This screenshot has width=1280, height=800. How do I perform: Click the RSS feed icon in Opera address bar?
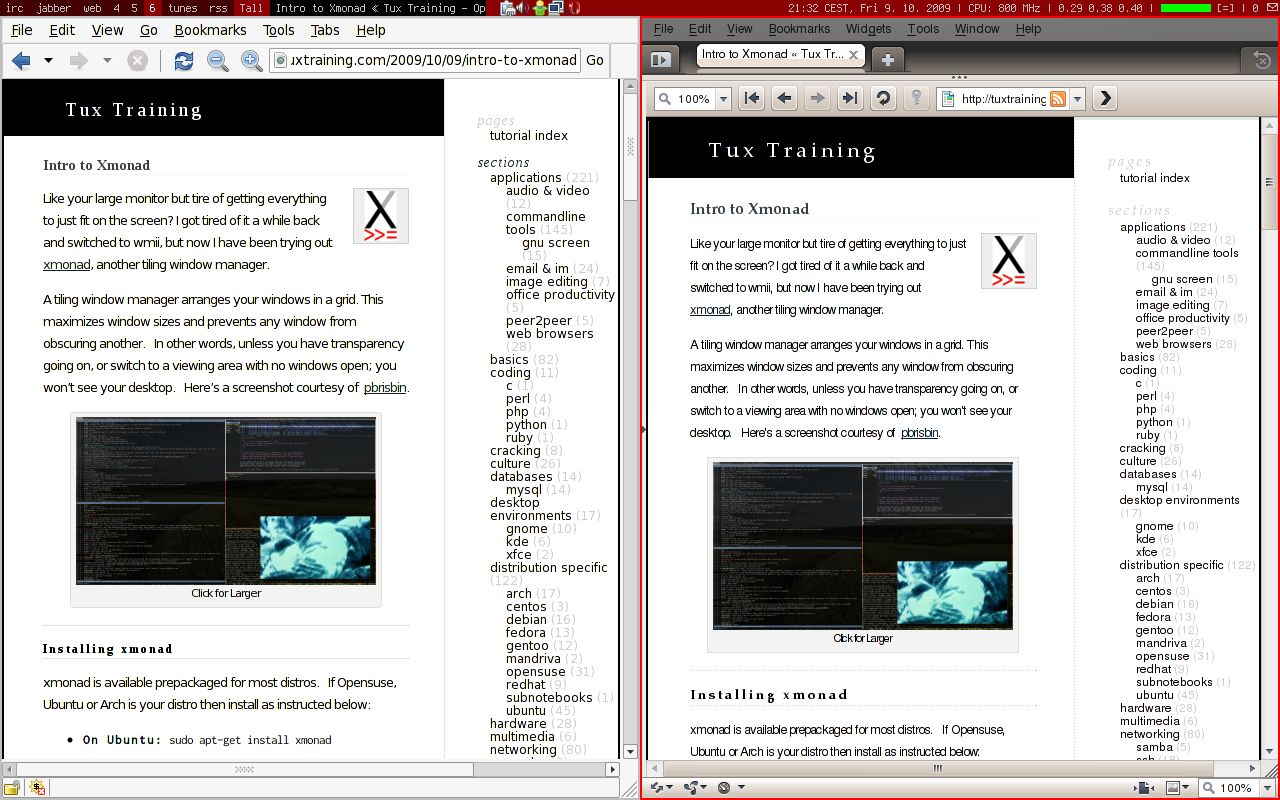coord(1058,99)
